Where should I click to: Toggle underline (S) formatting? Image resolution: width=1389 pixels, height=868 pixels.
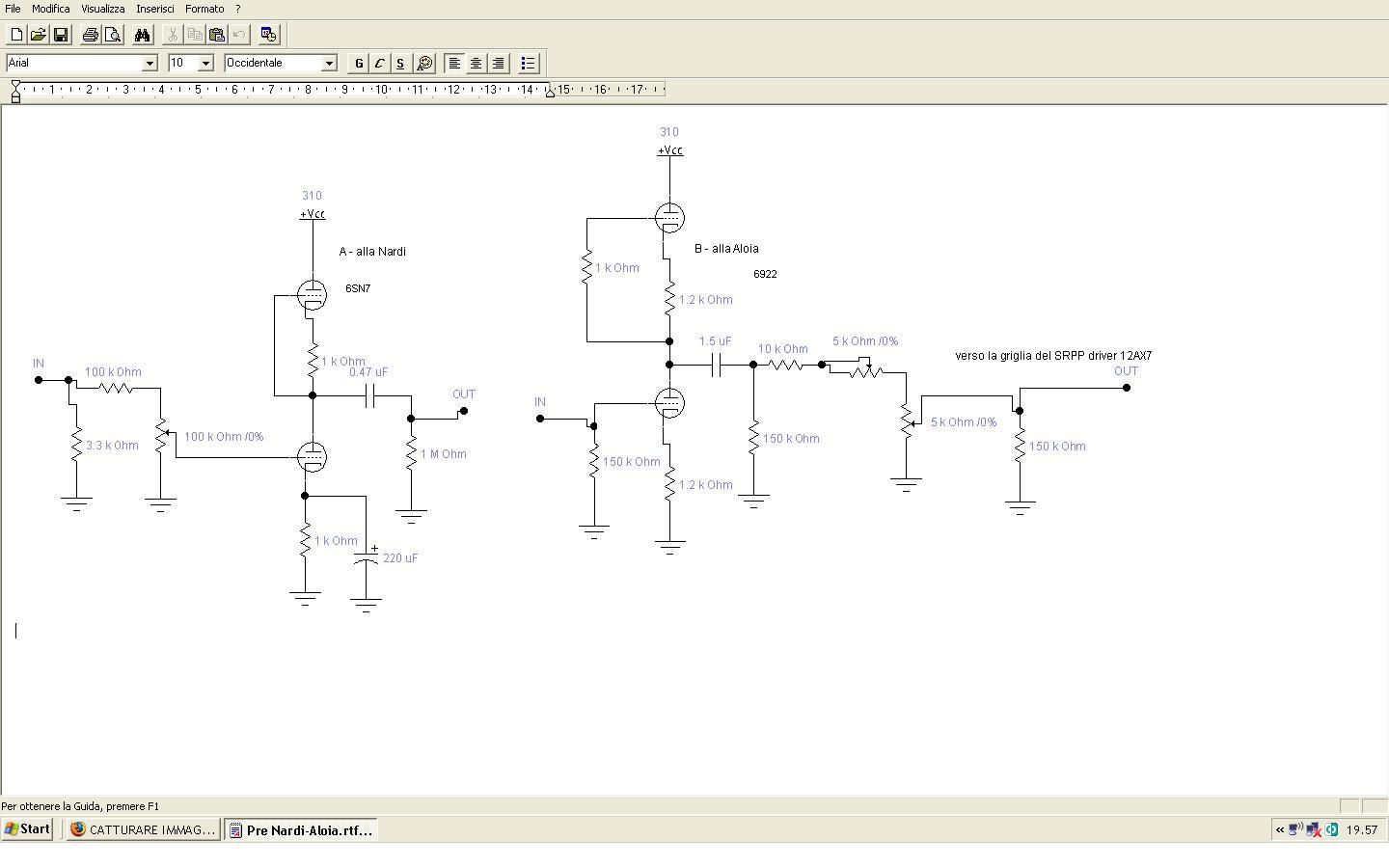401,64
